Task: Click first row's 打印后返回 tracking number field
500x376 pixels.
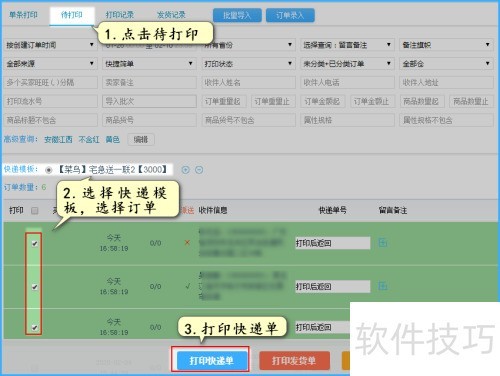Action: click(332, 243)
